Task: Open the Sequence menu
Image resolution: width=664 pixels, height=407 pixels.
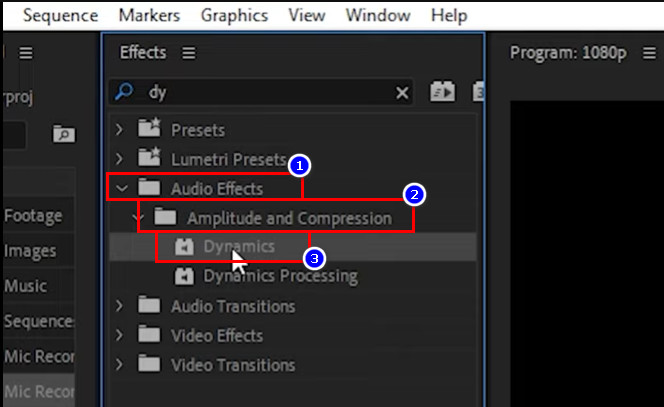Action: [x=60, y=16]
